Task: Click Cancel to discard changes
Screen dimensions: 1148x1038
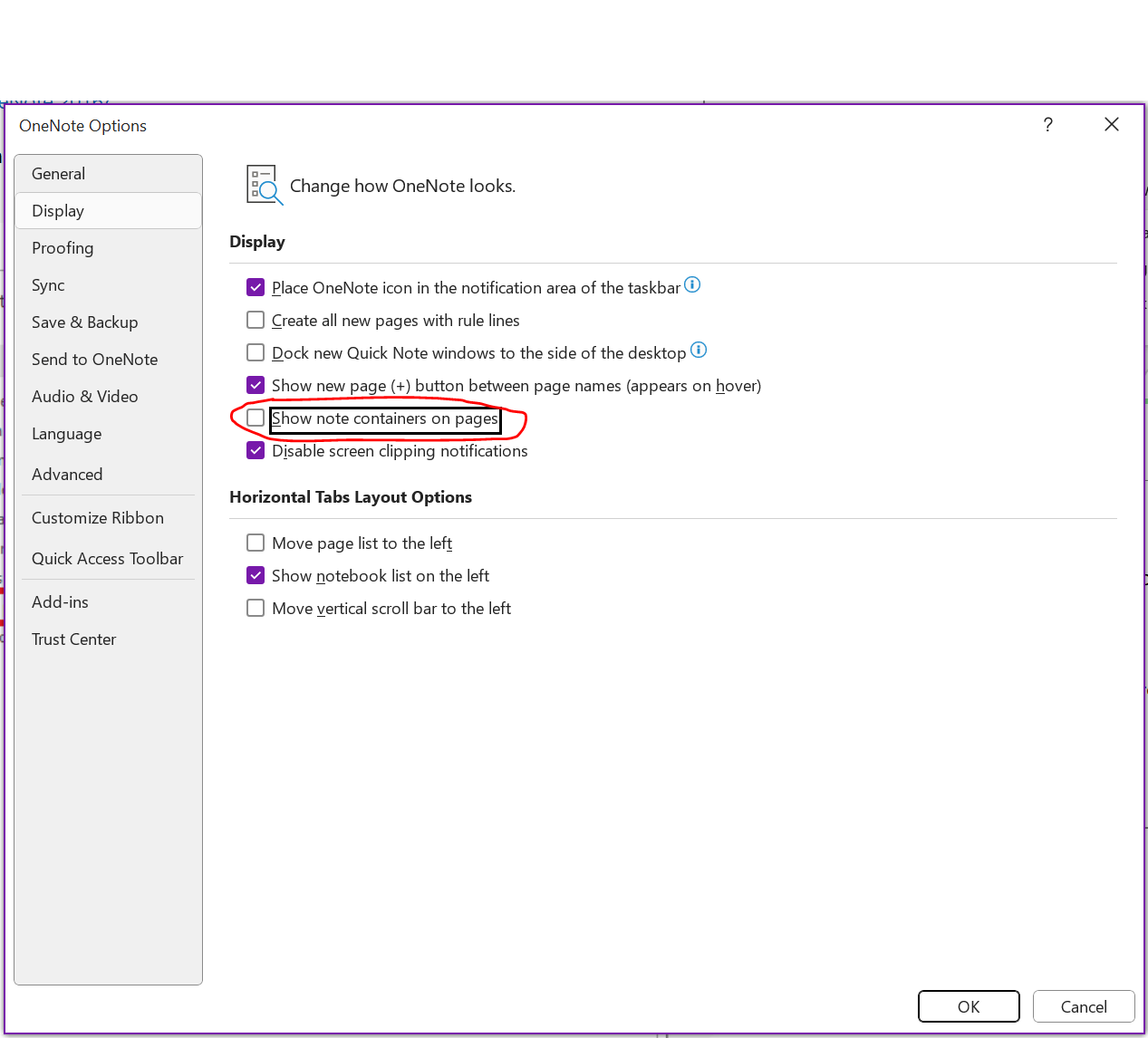Action: point(1084,1006)
